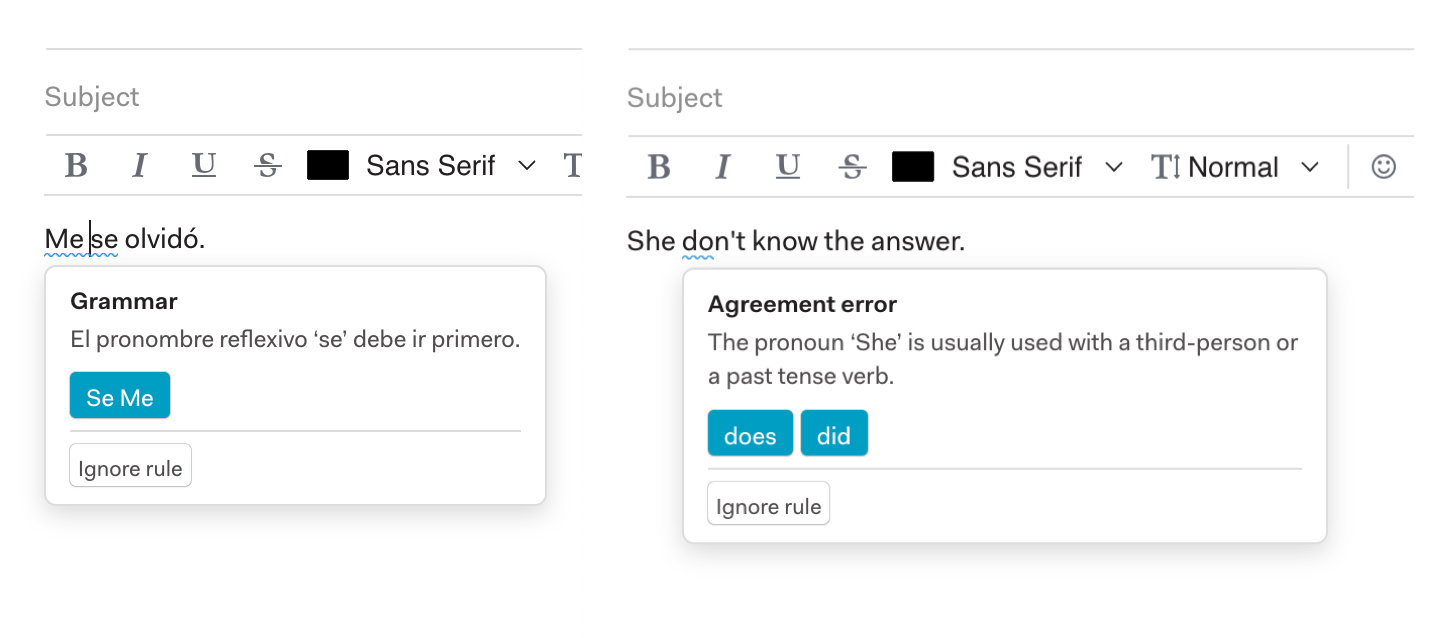This screenshot has width=1456, height=638.
Task: Click the Bold icon above the English sentence
Action: point(658,167)
